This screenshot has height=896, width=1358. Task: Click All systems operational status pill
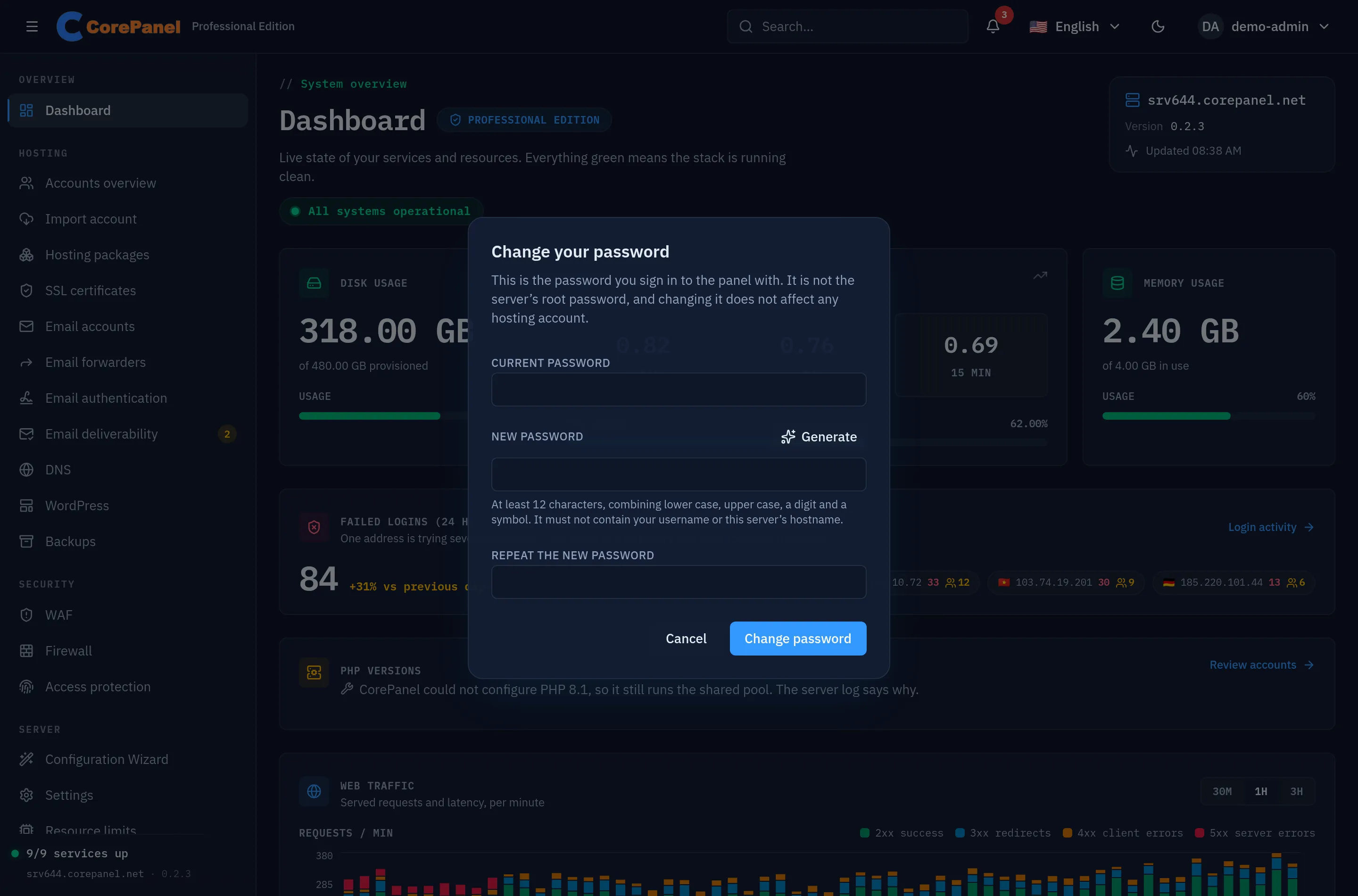(x=381, y=211)
